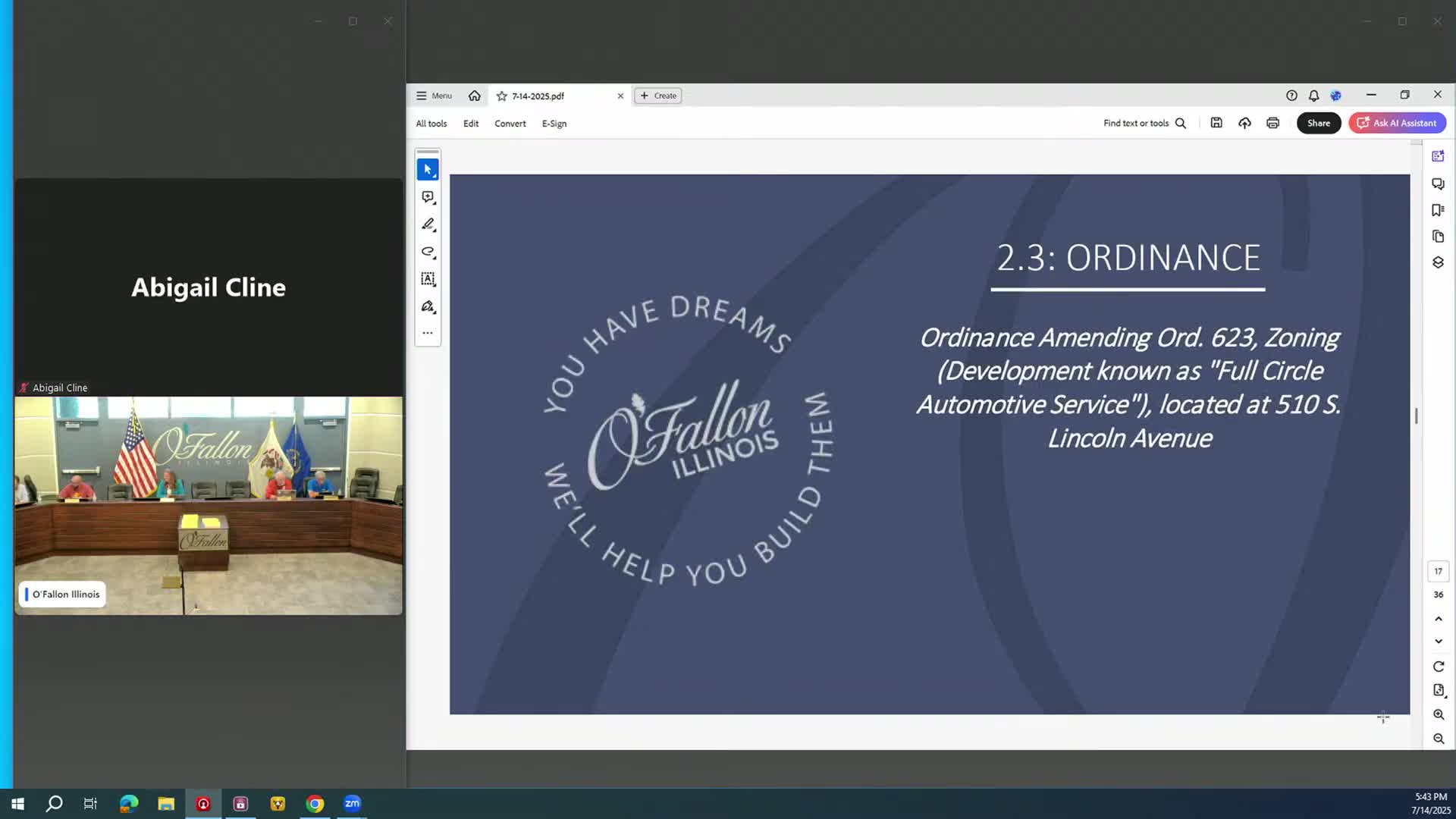
Task: Click the notifications bell icon
Action: tap(1313, 96)
